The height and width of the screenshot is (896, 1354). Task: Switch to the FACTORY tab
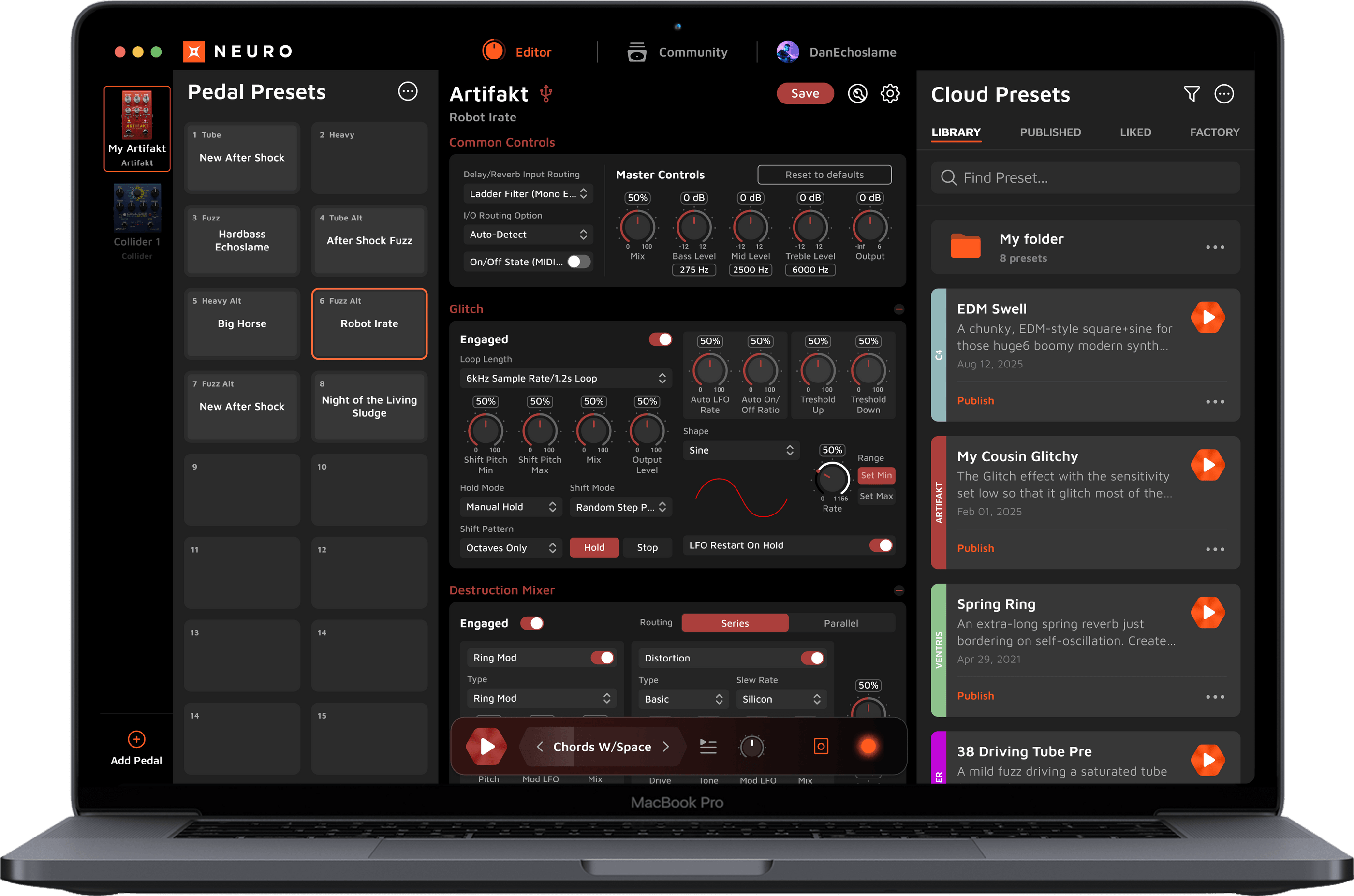point(1214,132)
